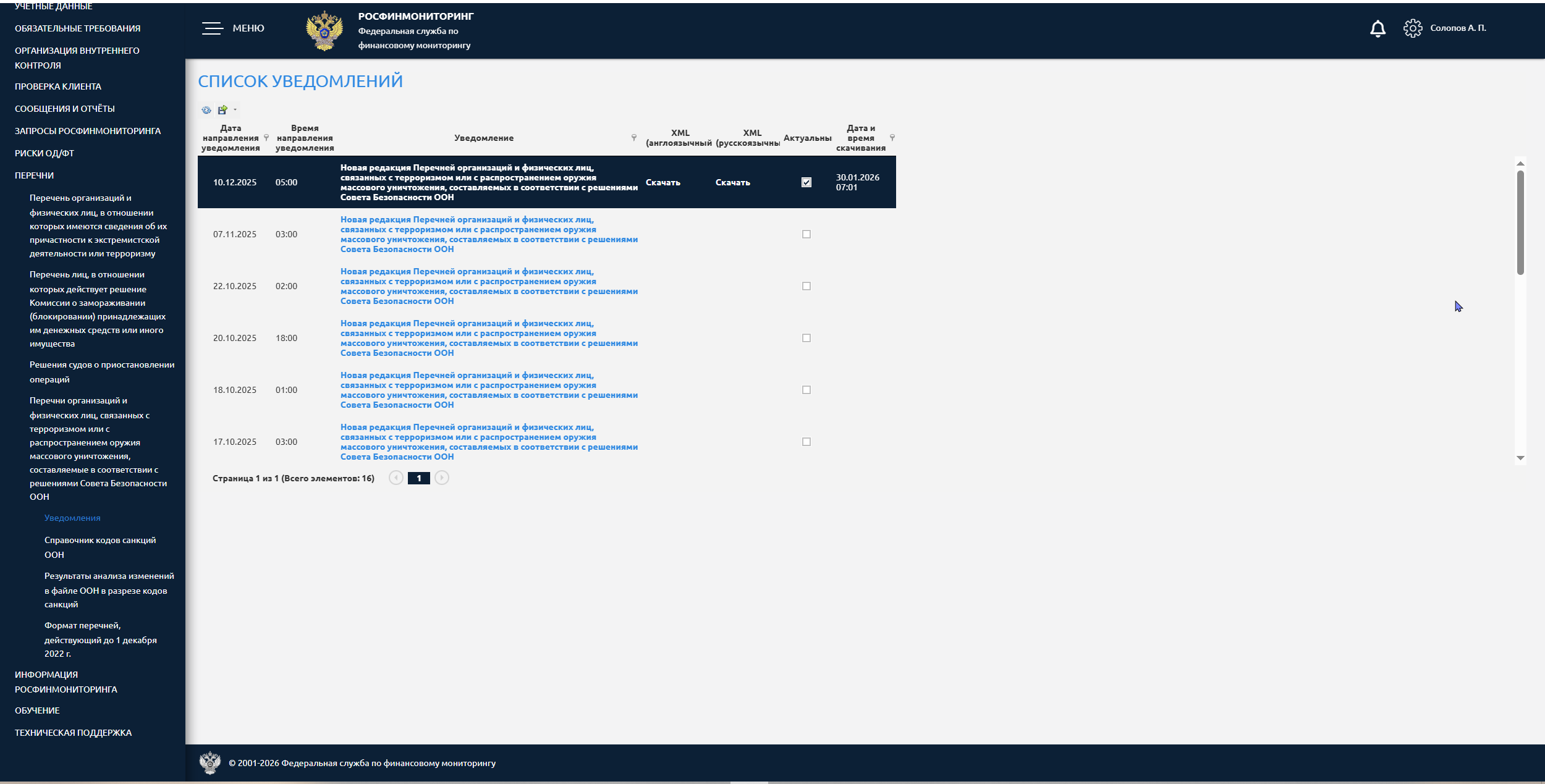The height and width of the screenshot is (784, 1545).
Task: Open the notifications bell
Action: point(1378,28)
